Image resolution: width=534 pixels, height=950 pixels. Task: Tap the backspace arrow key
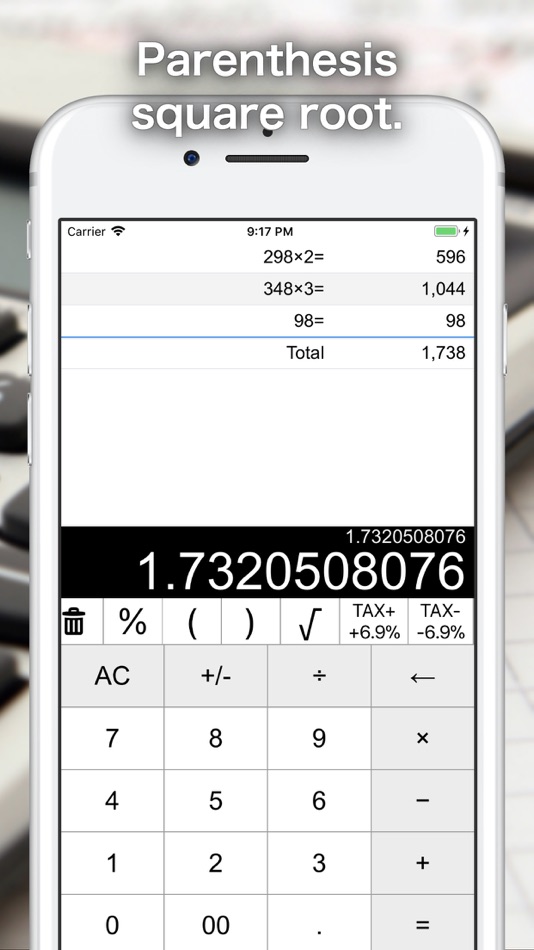[x=423, y=676]
